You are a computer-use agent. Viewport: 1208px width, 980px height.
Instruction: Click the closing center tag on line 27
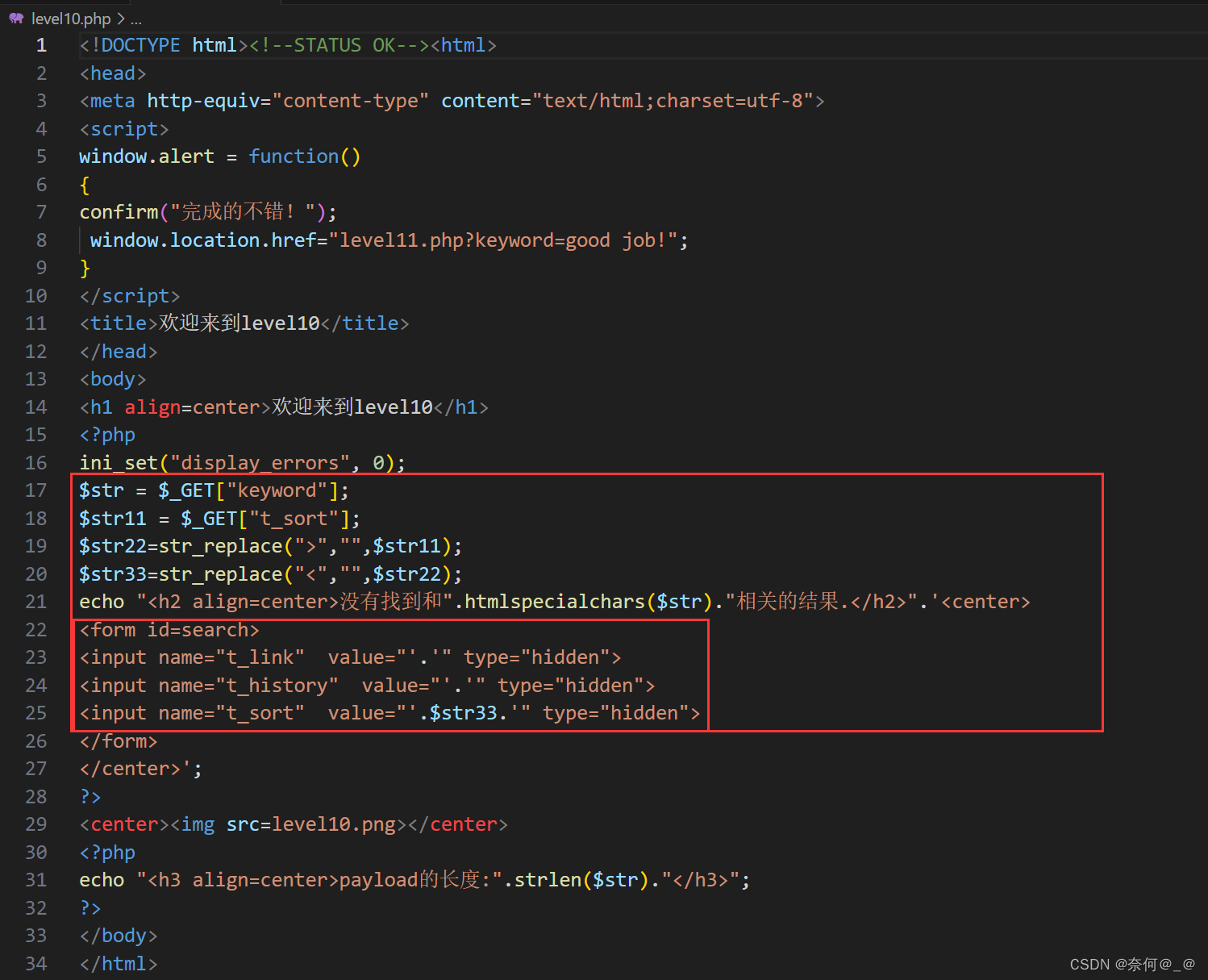click(130, 769)
